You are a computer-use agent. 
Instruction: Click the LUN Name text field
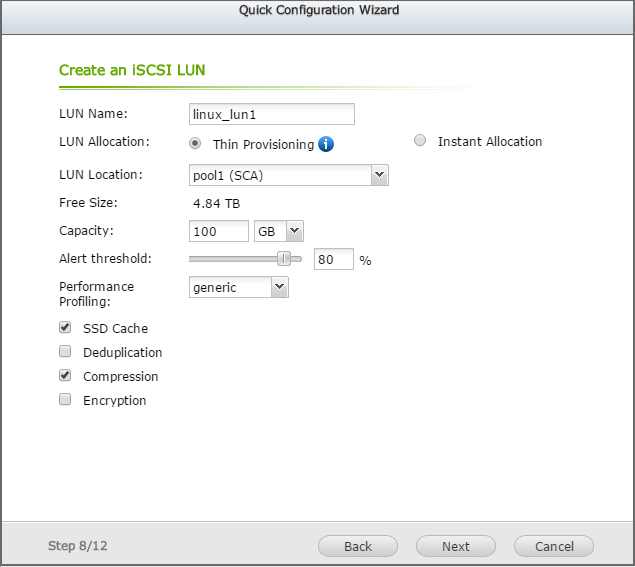[272, 114]
